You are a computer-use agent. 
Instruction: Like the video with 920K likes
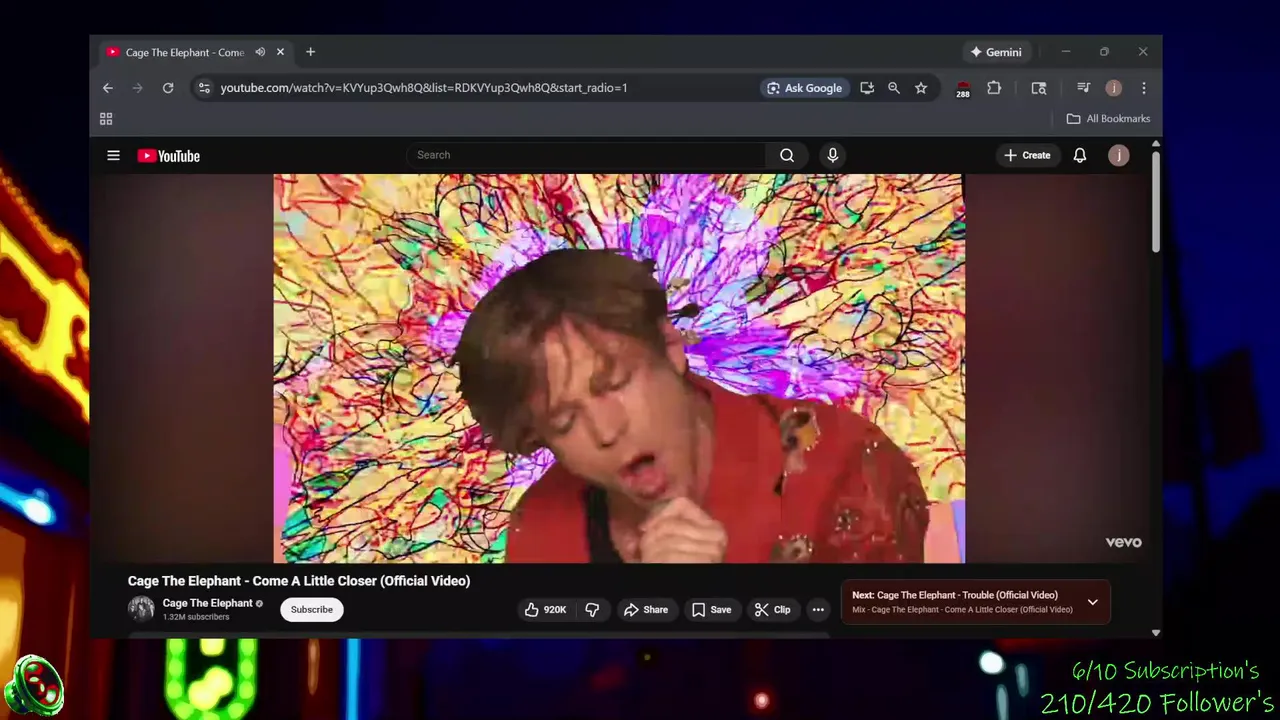click(x=546, y=609)
